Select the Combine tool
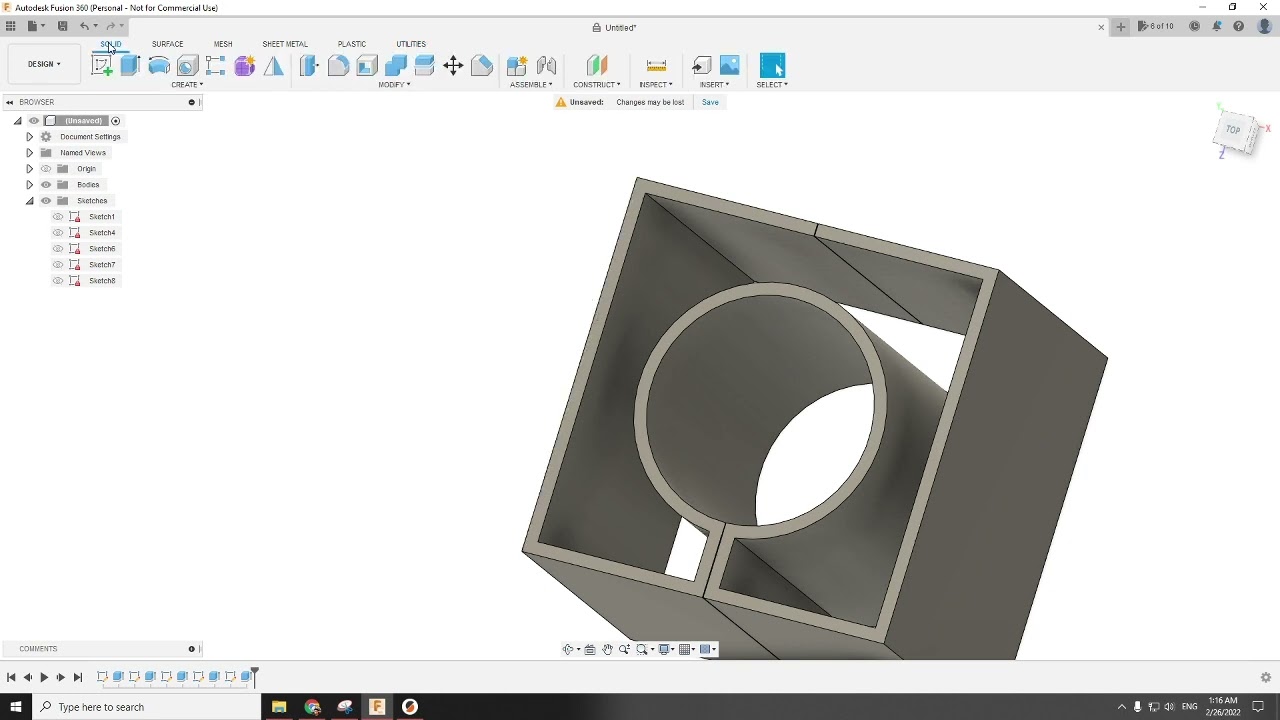Screen dimensions: 1280x720 click(396, 66)
